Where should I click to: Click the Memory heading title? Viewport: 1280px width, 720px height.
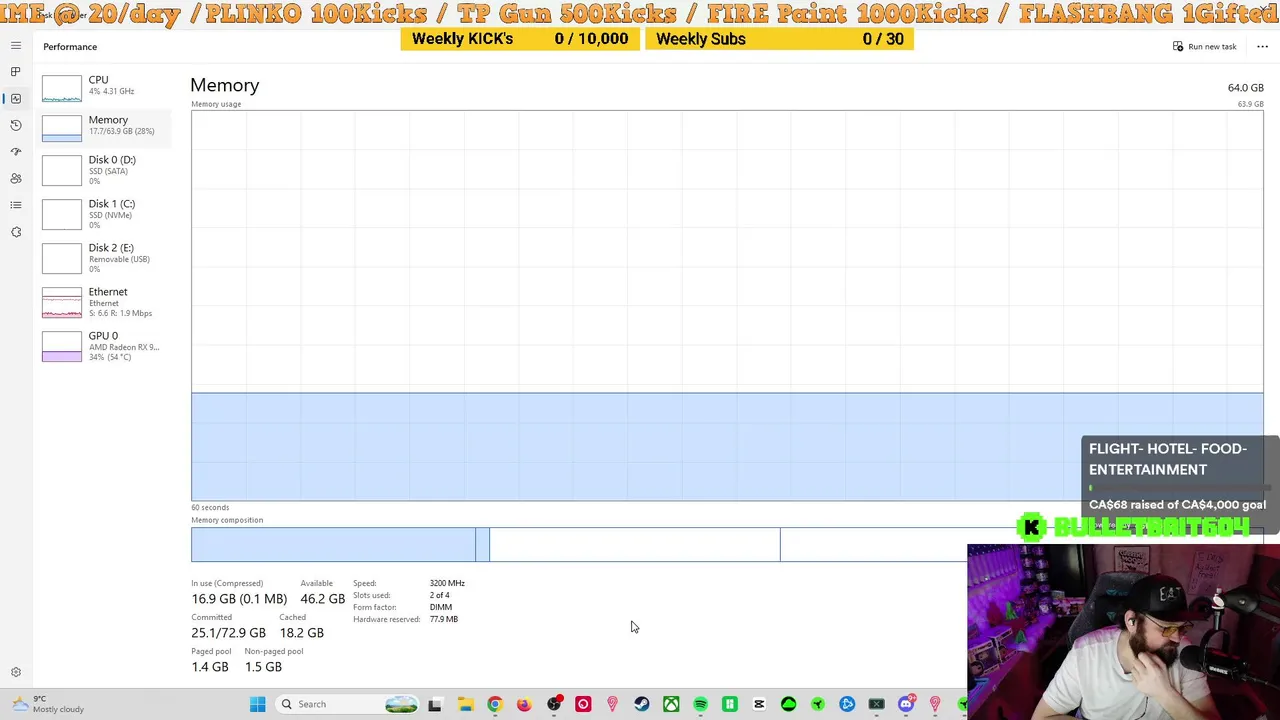225,86
